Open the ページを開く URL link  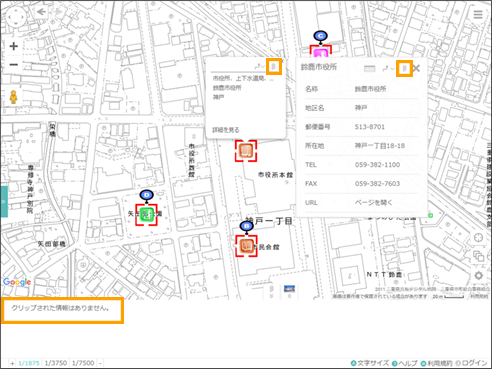[373, 202]
